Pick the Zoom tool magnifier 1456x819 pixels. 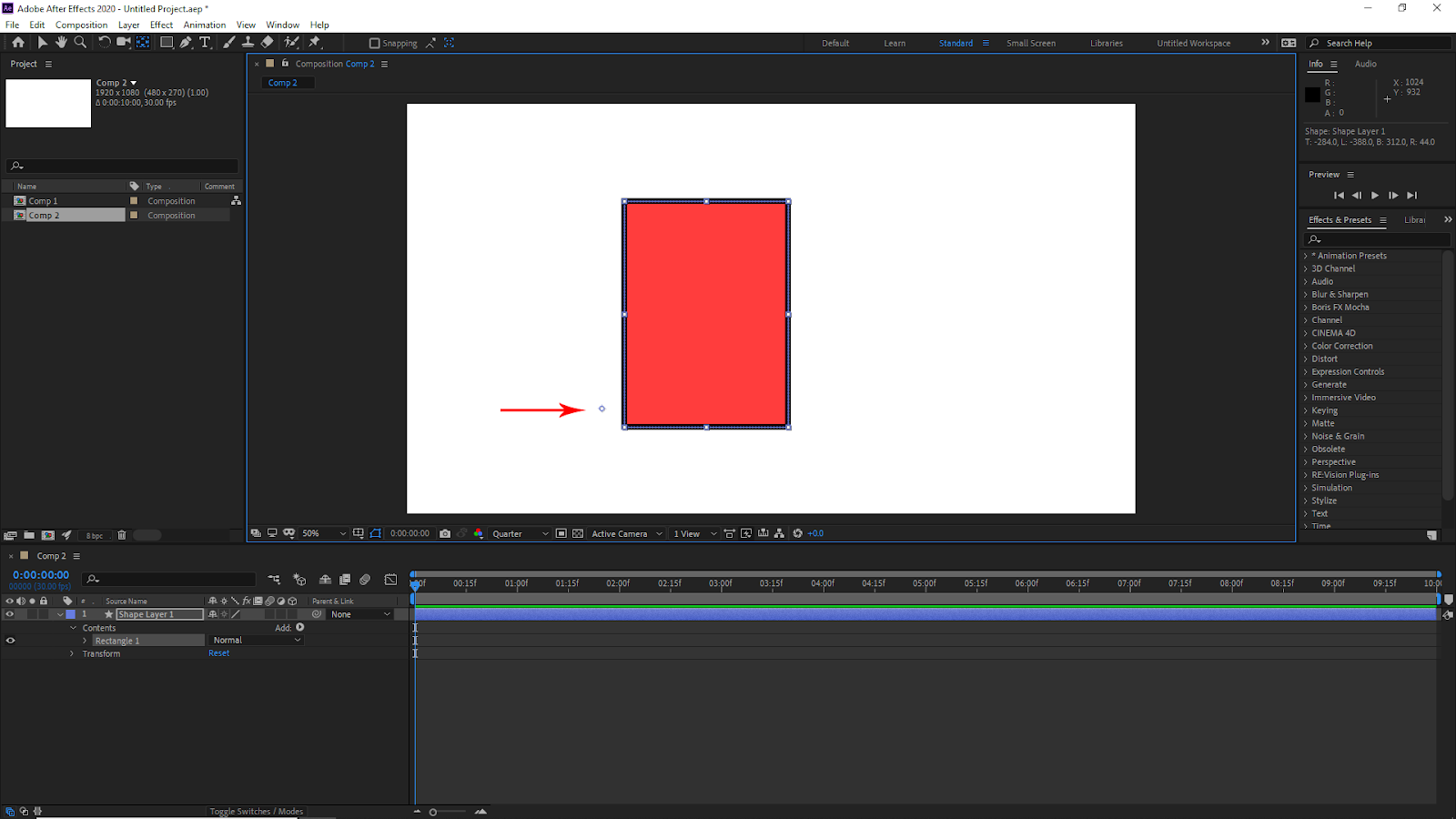(x=80, y=42)
